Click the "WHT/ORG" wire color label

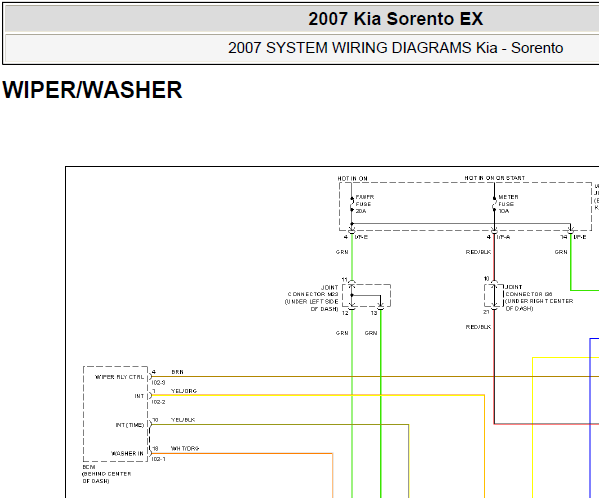pyautogui.click(x=185, y=448)
